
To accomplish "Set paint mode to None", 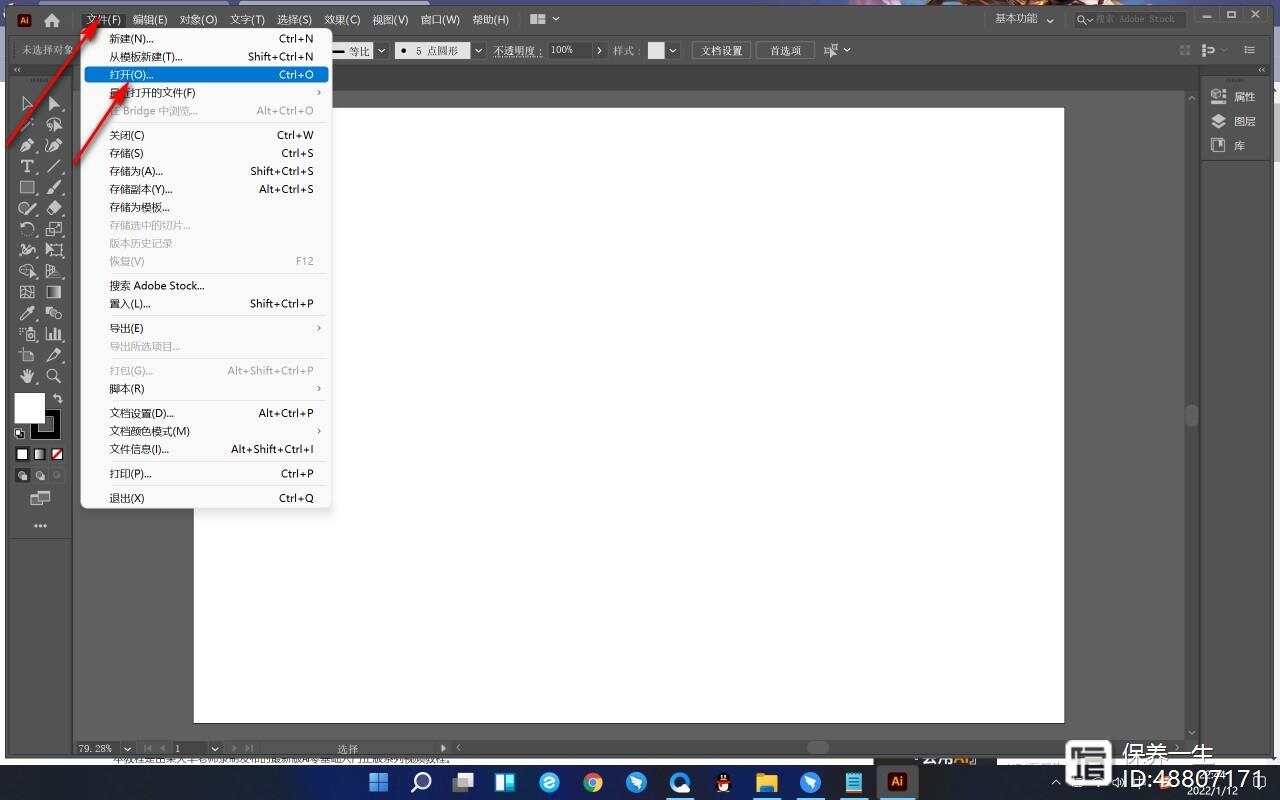I will (57, 454).
